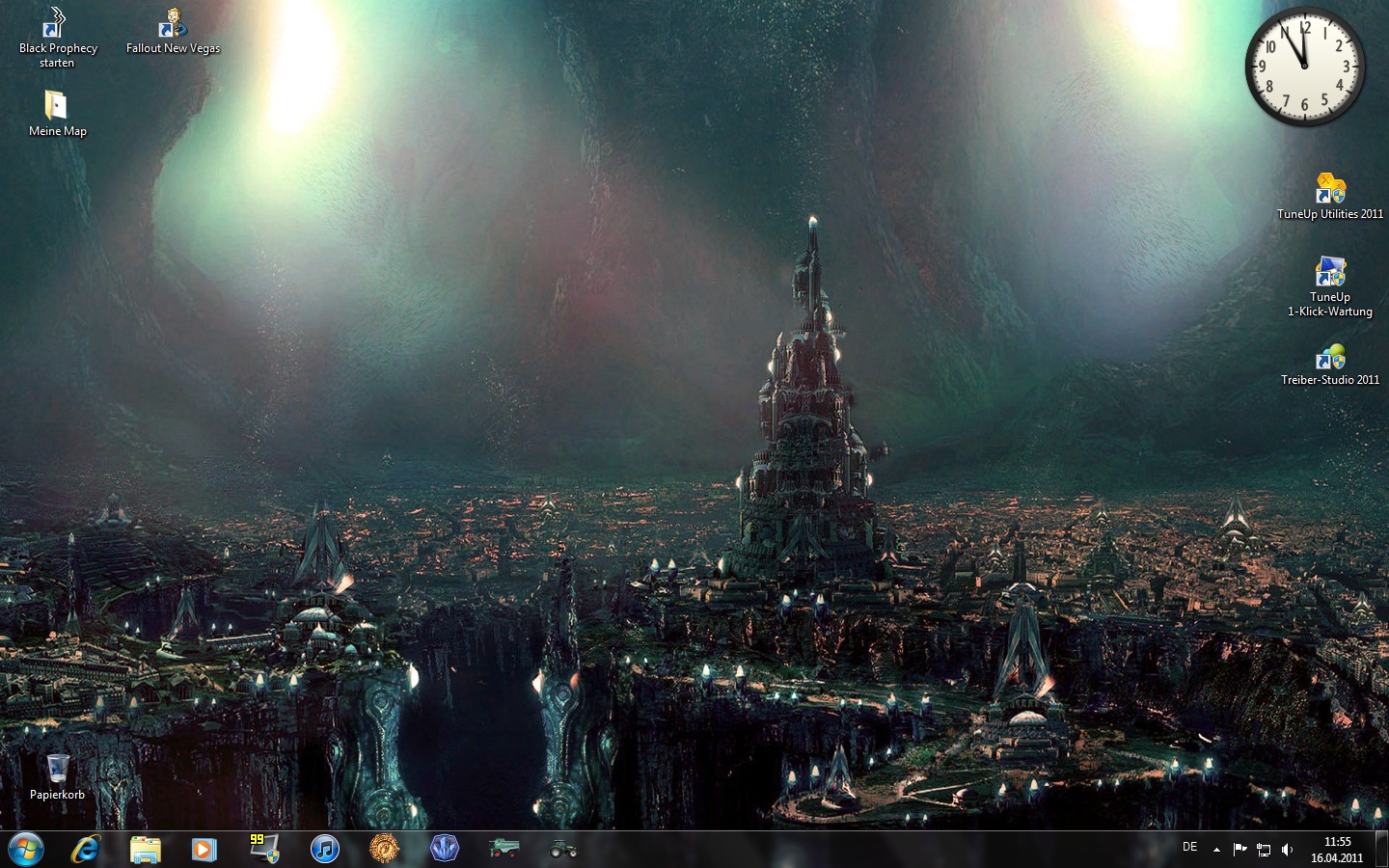Open the Windows Start menu orb
The width and height of the screenshot is (1389, 868).
tap(26, 850)
